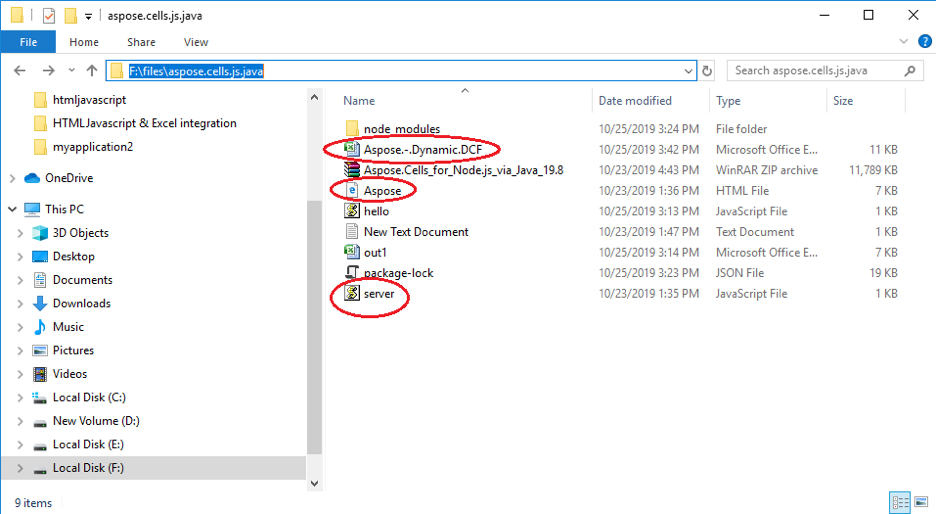The width and height of the screenshot is (936, 514).
Task: Click the Desktop folder icon in navigation pane
Action: pos(40,256)
